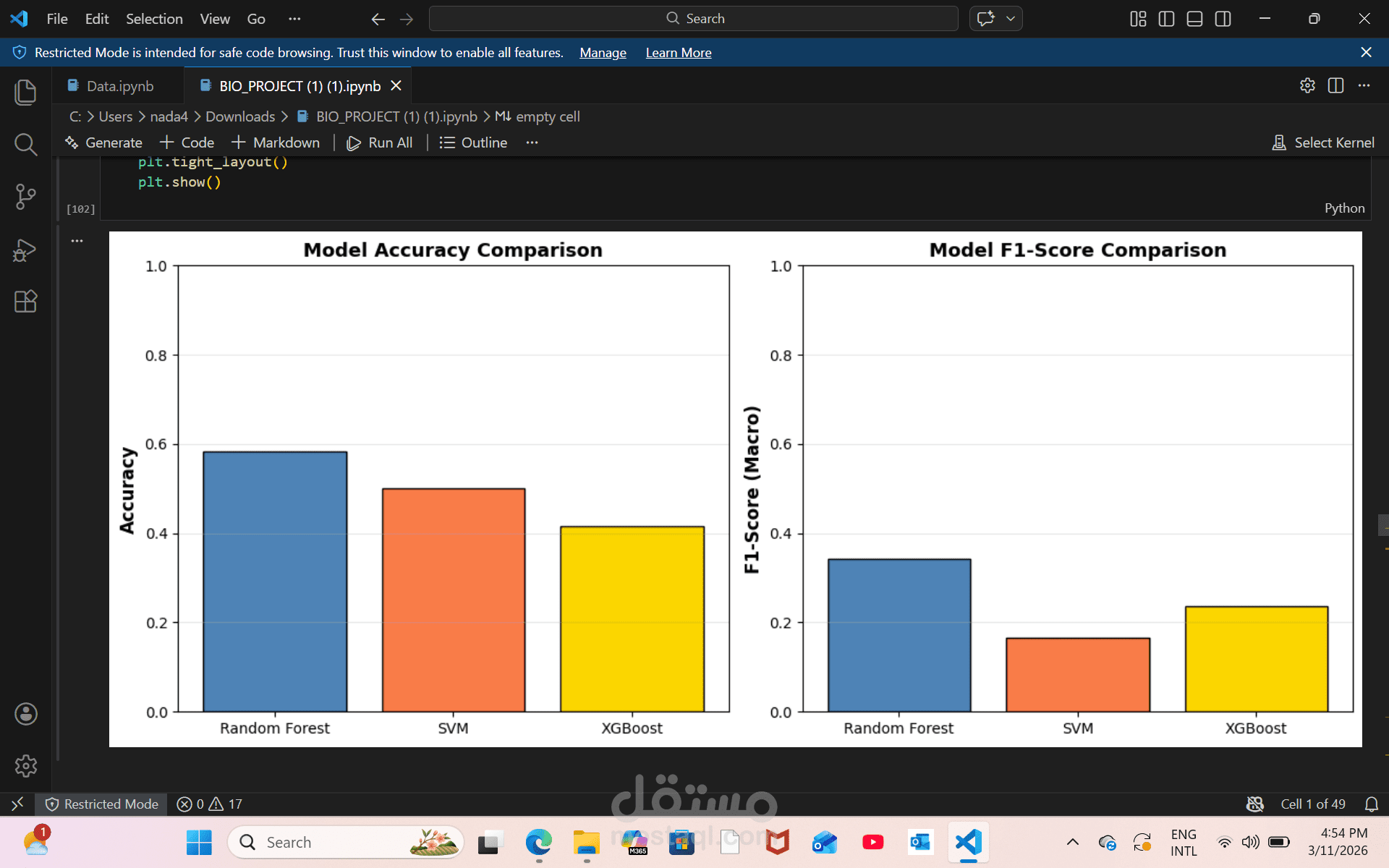Toggle the bottom panel layout button
Image resolution: width=1389 pixels, height=868 pixels.
(x=1194, y=19)
